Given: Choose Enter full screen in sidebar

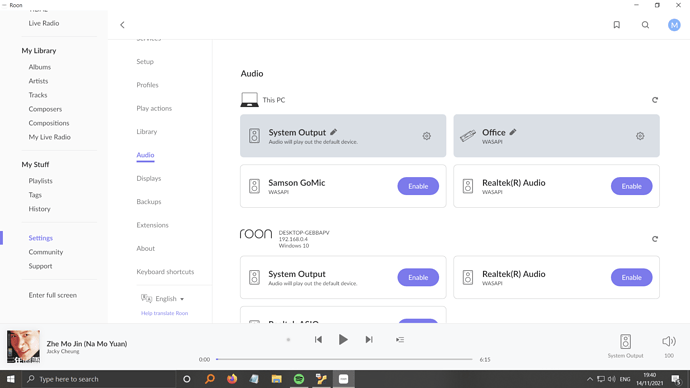Looking at the screenshot, I should (x=53, y=295).
